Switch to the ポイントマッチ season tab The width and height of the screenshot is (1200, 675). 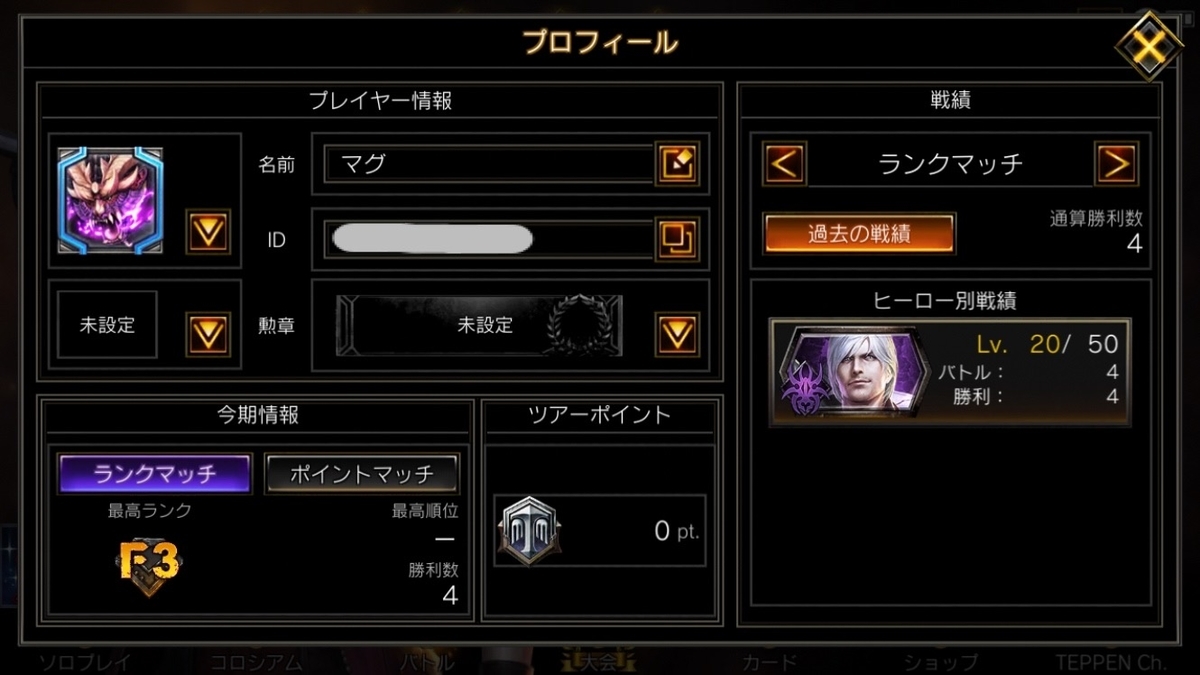[x=362, y=473]
